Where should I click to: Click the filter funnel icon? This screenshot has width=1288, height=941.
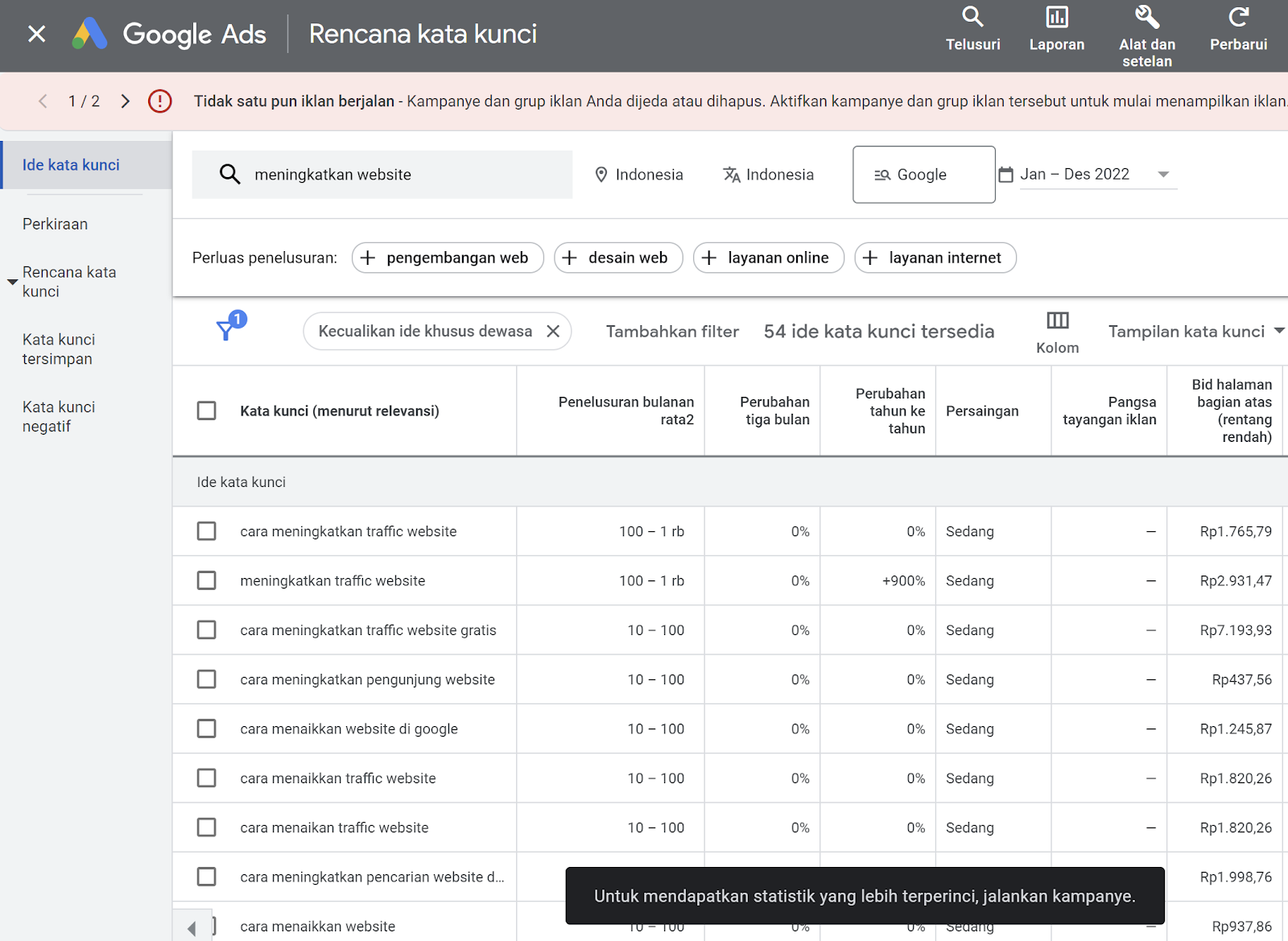coord(227,330)
